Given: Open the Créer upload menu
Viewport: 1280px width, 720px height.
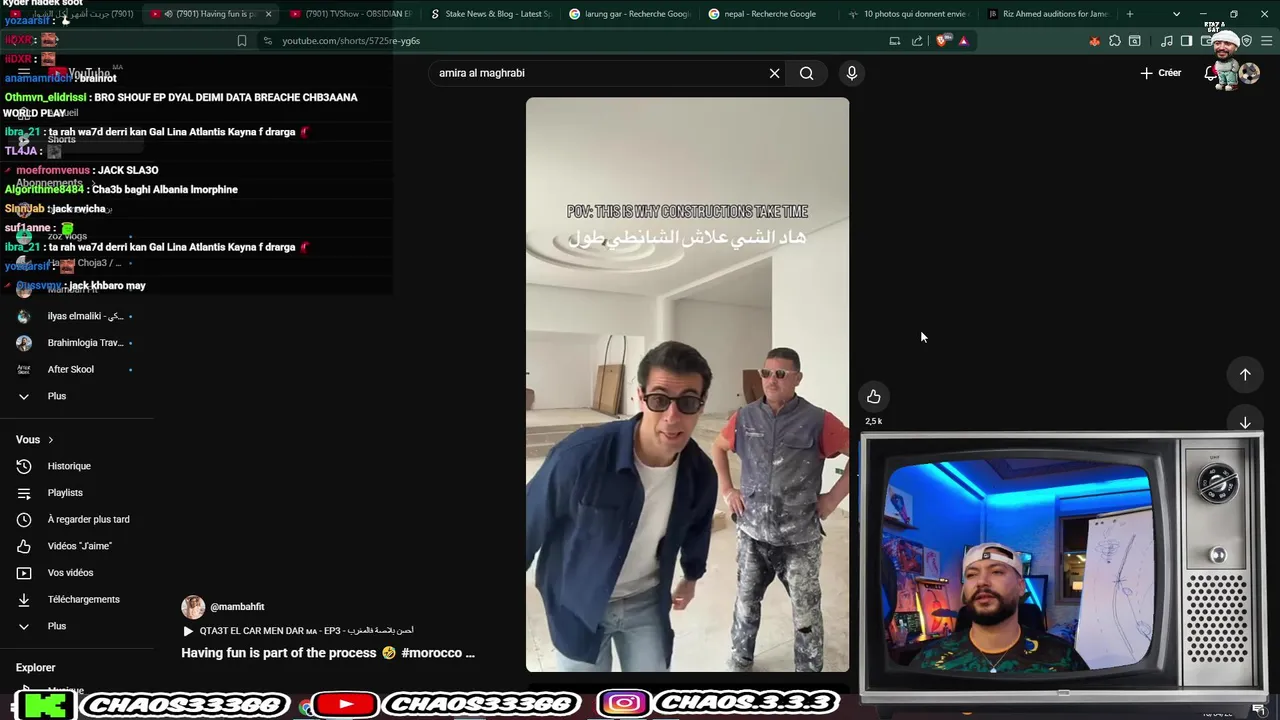Looking at the screenshot, I should coord(1160,73).
